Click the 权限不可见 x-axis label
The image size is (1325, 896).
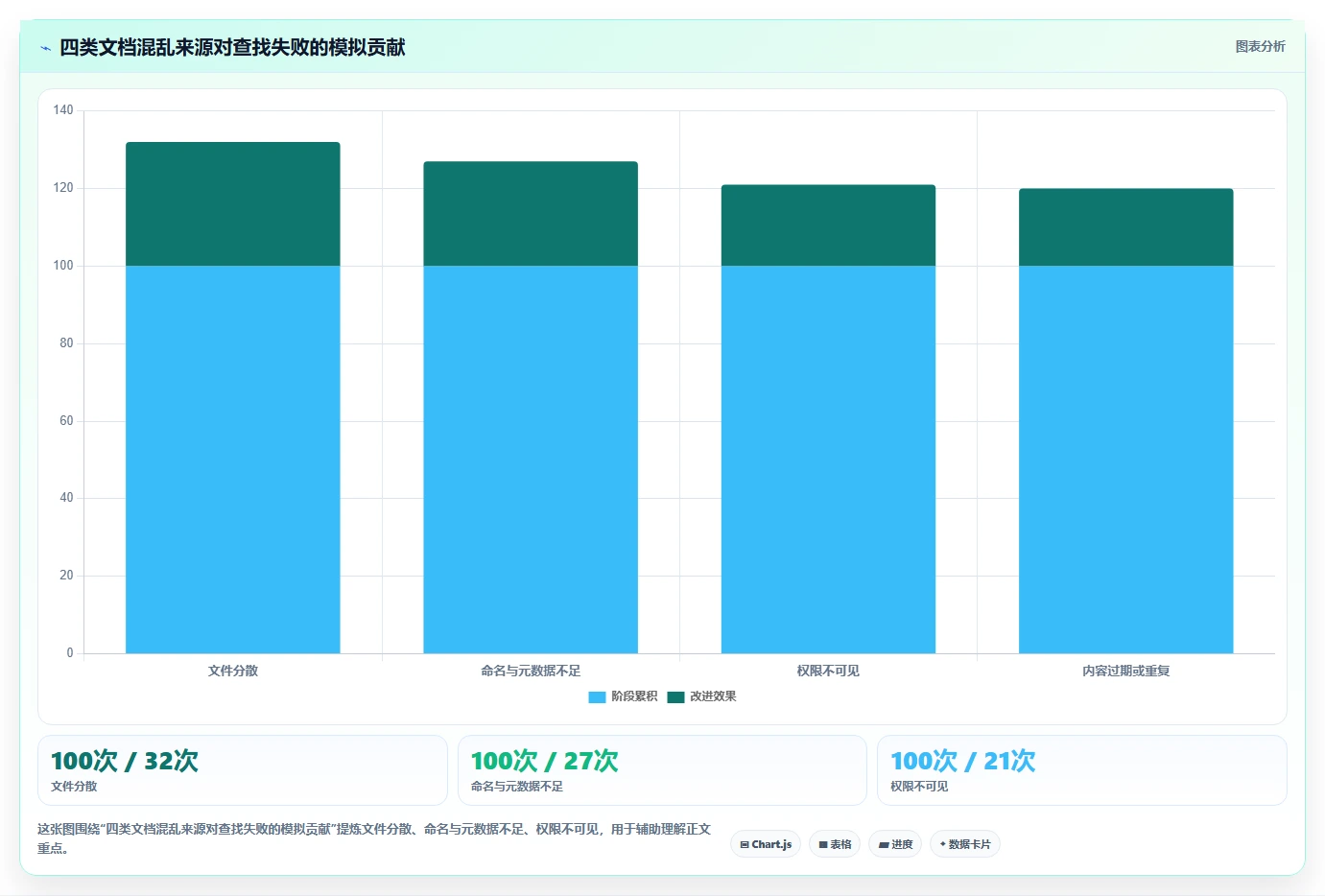828,671
